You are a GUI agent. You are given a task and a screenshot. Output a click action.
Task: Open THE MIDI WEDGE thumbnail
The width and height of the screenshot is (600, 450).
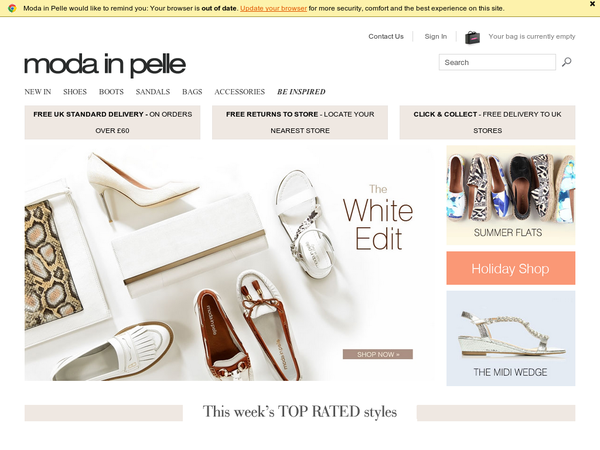tap(510, 338)
